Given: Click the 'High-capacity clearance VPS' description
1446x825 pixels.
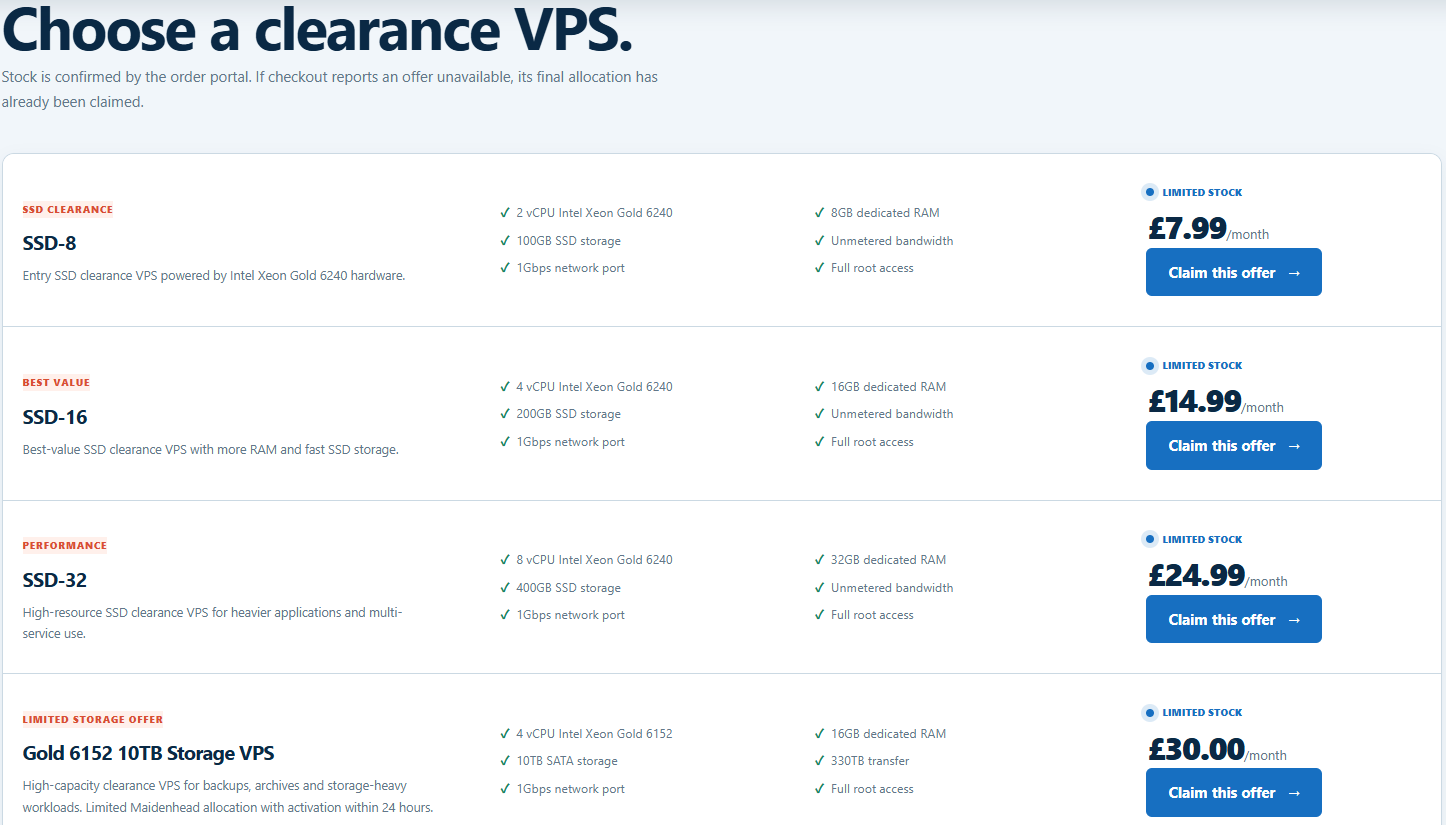Looking at the screenshot, I should (228, 797).
